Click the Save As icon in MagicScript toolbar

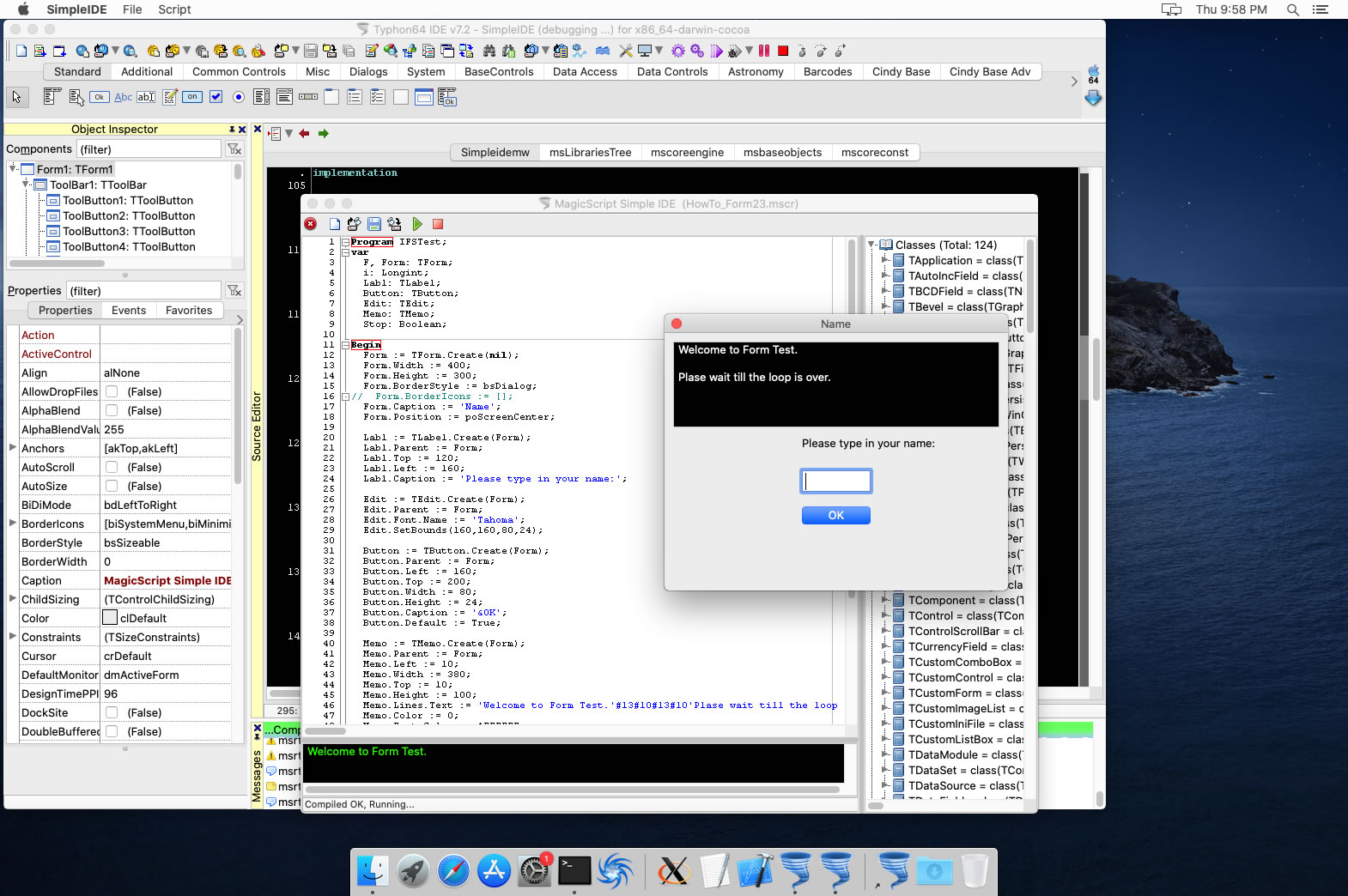point(394,224)
